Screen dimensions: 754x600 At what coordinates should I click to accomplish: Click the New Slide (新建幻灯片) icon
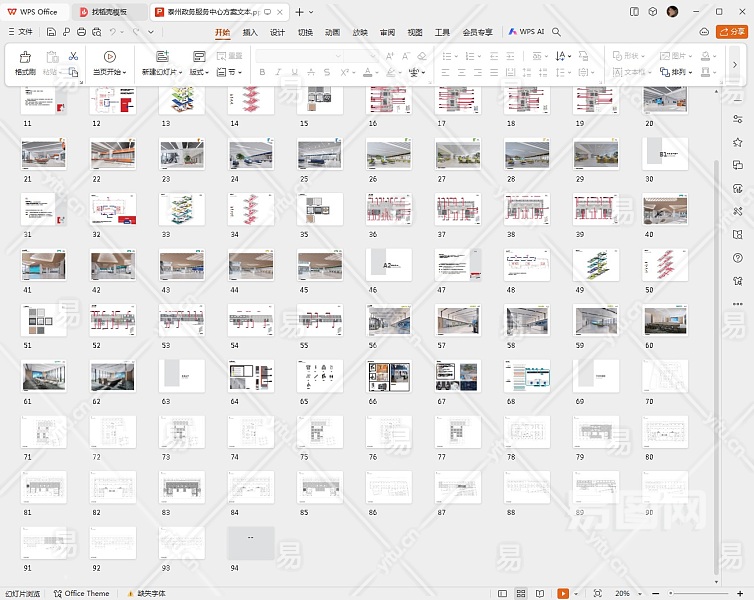(x=162, y=57)
